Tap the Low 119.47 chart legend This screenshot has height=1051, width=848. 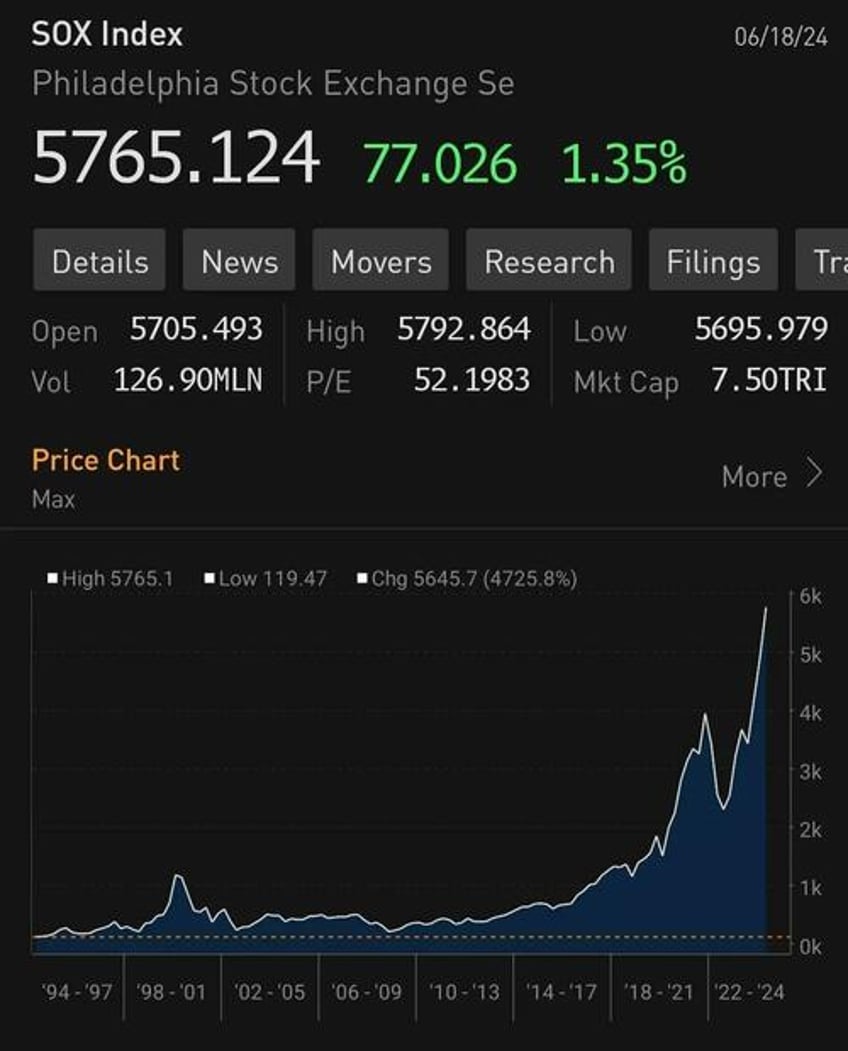tap(265, 578)
